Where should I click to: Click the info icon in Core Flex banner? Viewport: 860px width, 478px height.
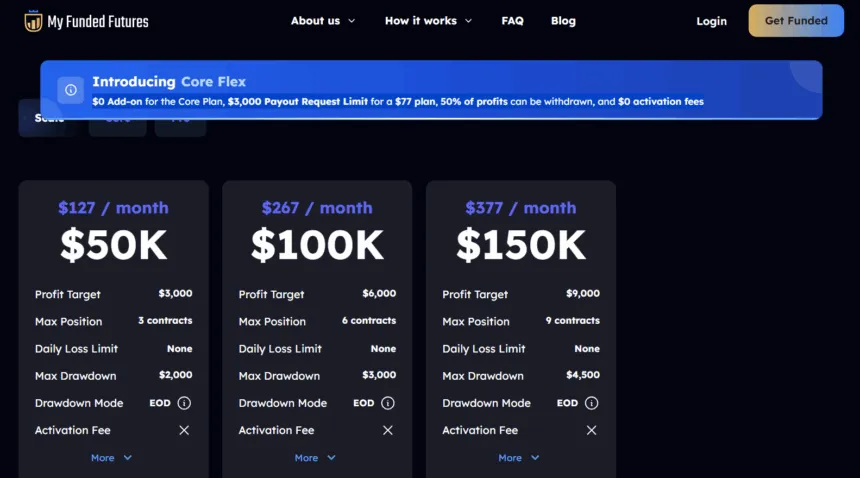(x=70, y=89)
